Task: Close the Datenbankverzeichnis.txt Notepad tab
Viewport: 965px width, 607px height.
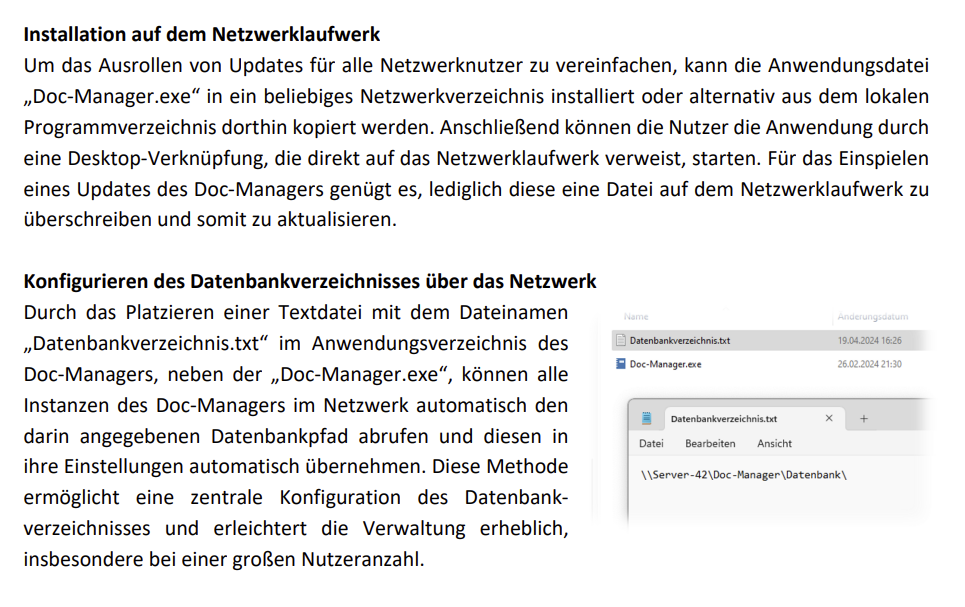Action: [829, 419]
